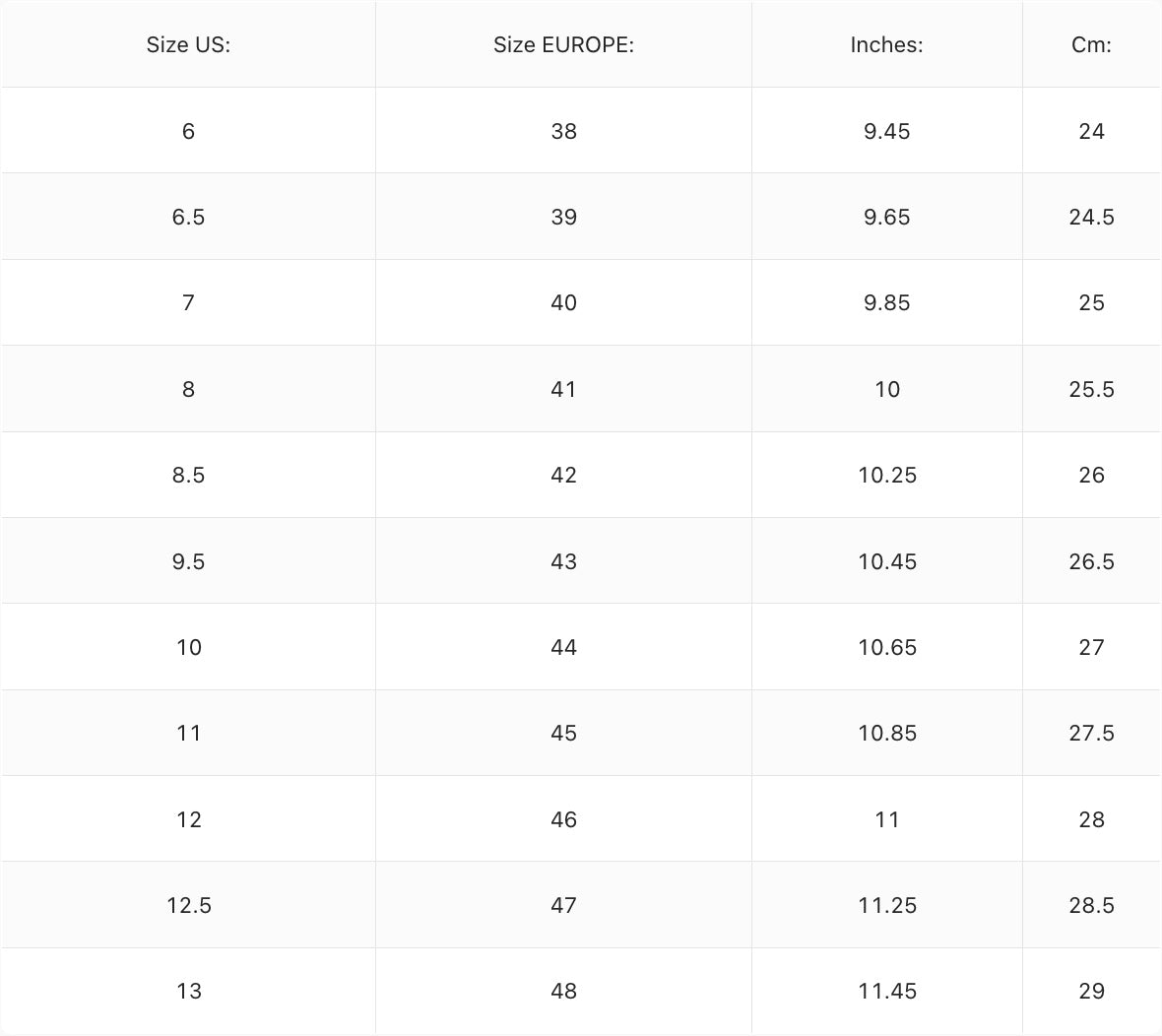Select the 10.85 inches value
1162x1036 pixels.
(886, 733)
